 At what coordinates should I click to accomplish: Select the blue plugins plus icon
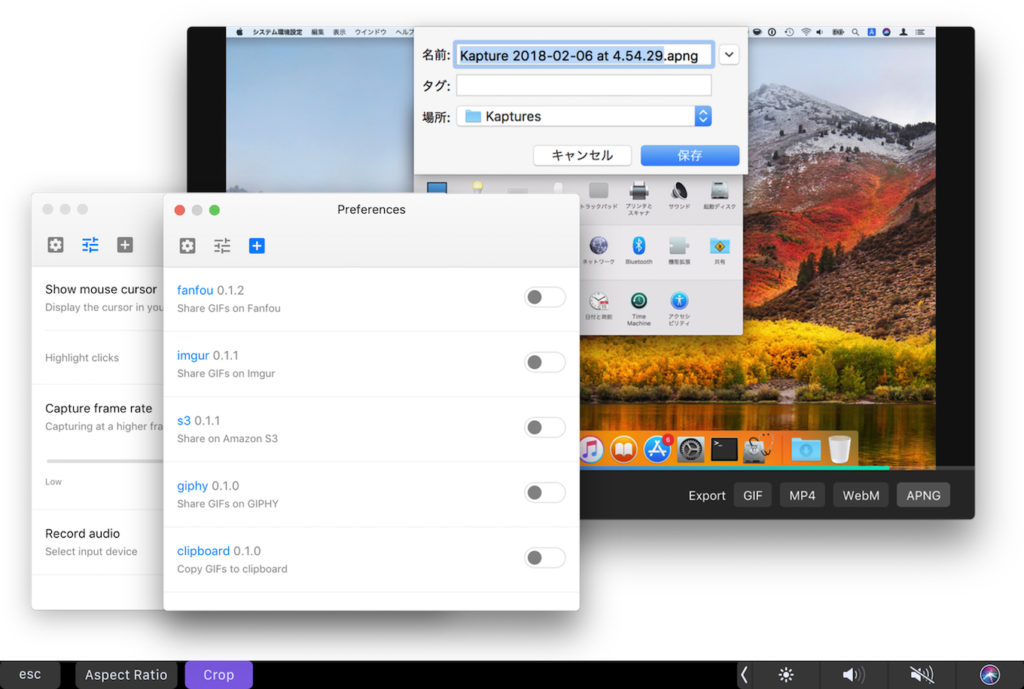pyautogui.click(x=257, y=245)
